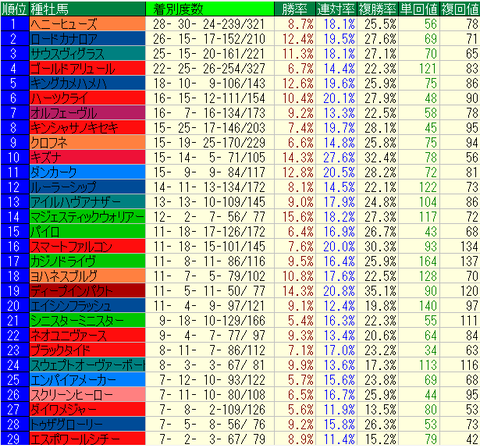Select the stallion ダンカーク

coord(87,172)
